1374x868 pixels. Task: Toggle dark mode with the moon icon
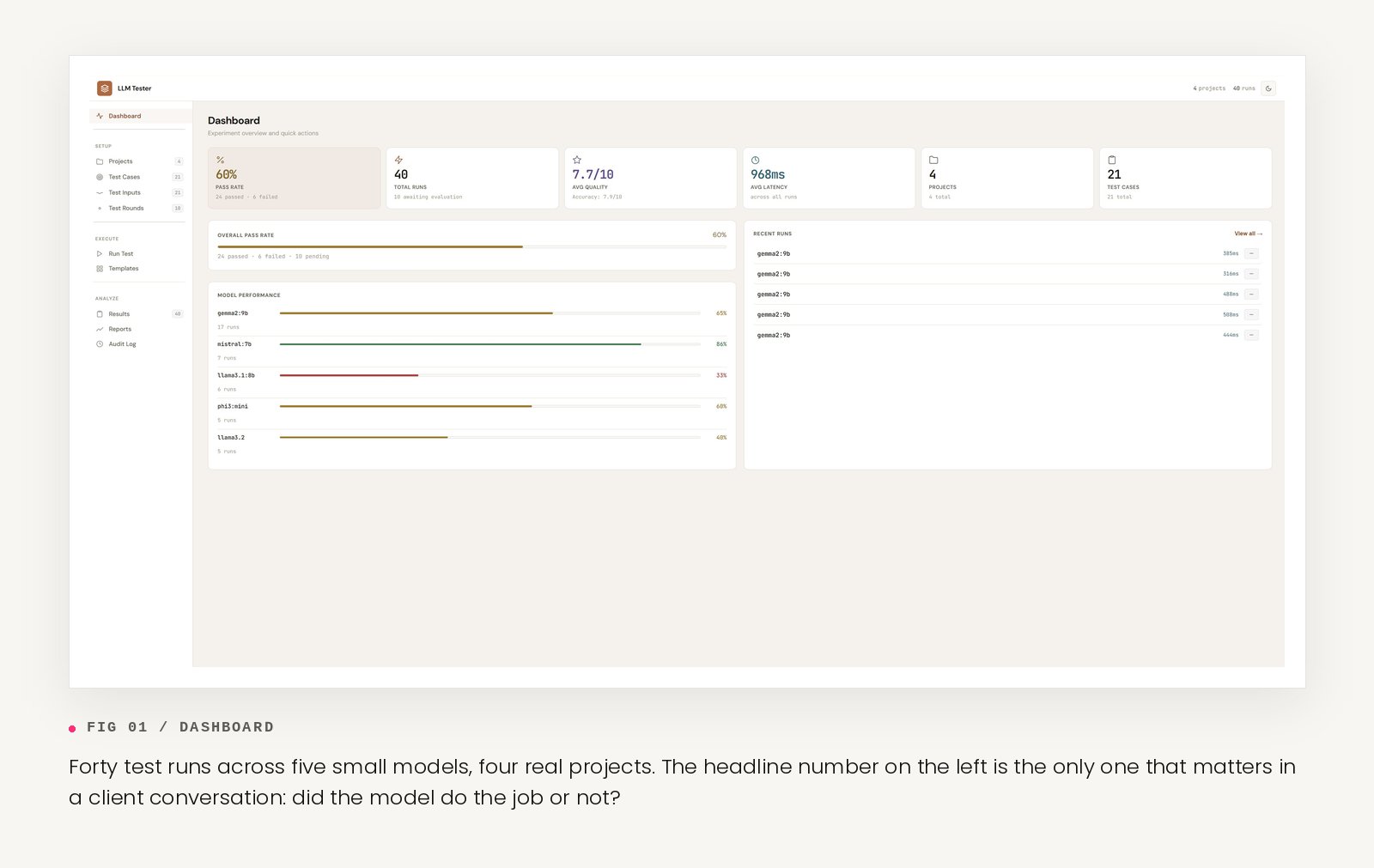1268,88
